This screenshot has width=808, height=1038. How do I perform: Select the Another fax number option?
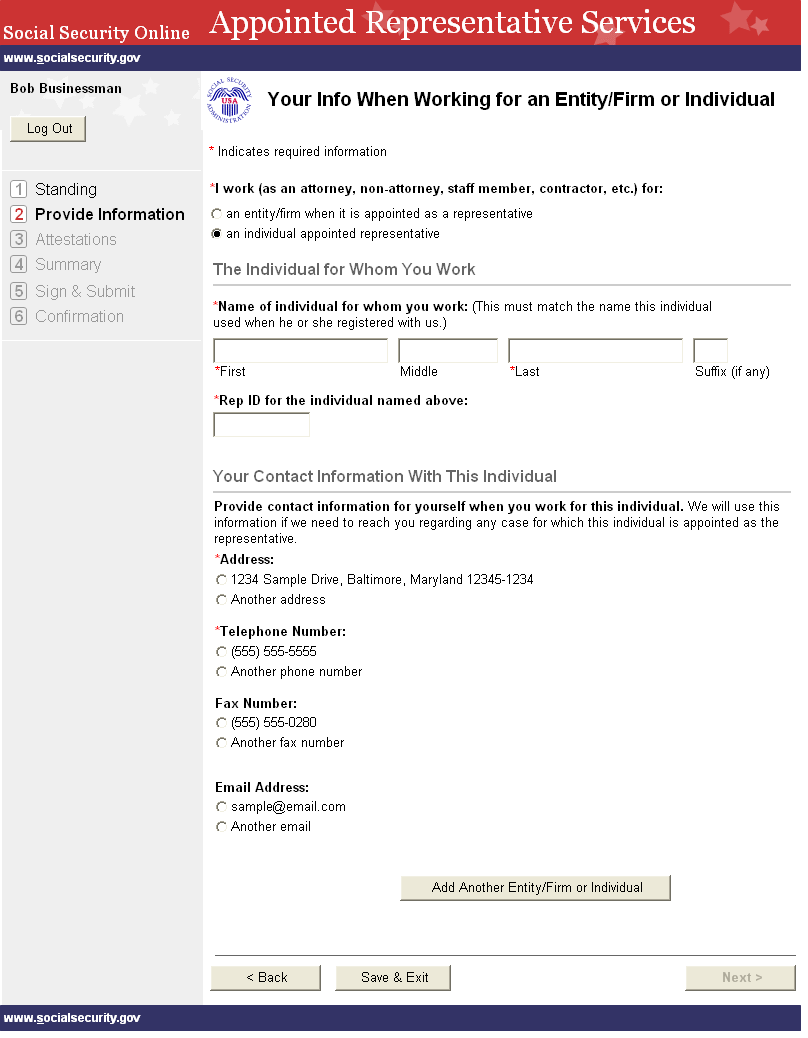(221, 743)
